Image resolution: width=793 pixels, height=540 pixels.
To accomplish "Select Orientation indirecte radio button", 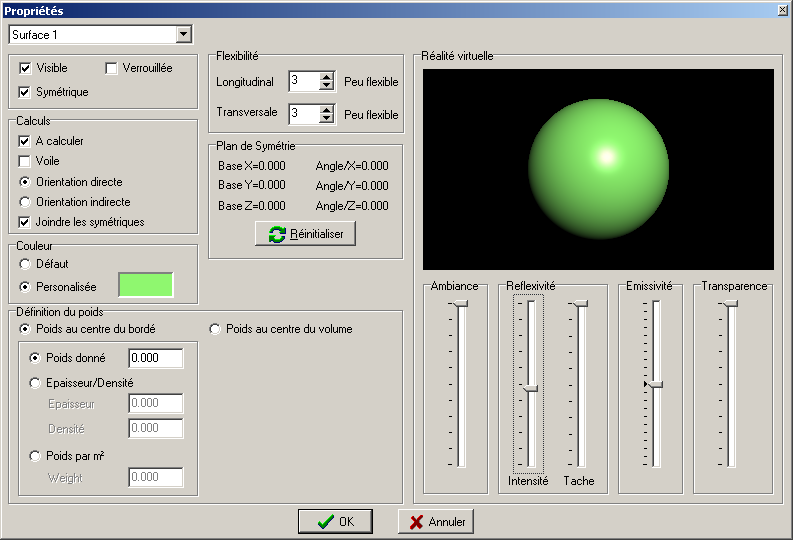I will click(x=25, y=202).
